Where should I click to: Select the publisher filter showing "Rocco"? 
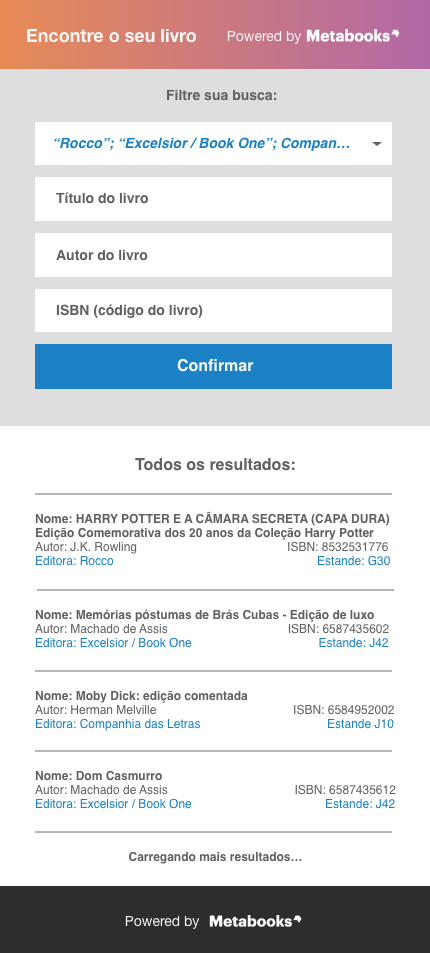click(x=213, y=143)
